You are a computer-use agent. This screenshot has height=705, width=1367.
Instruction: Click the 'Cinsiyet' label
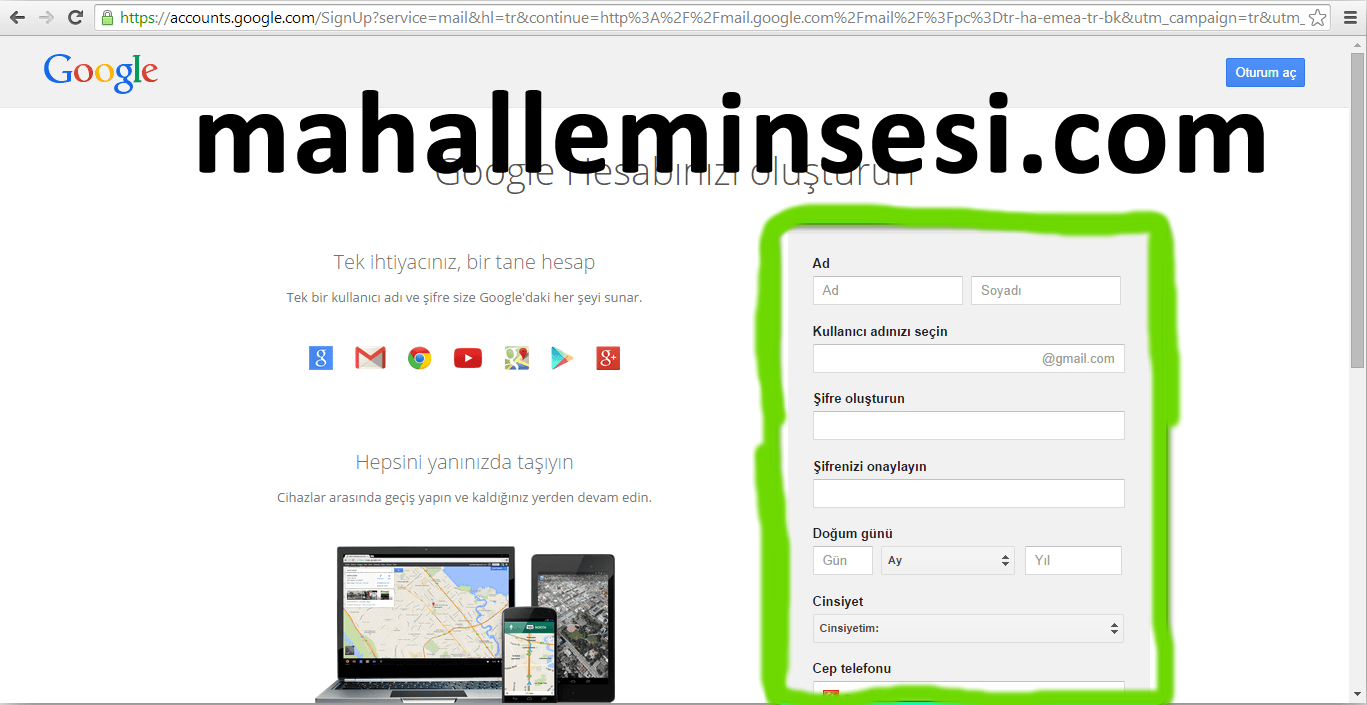point(838,602)
